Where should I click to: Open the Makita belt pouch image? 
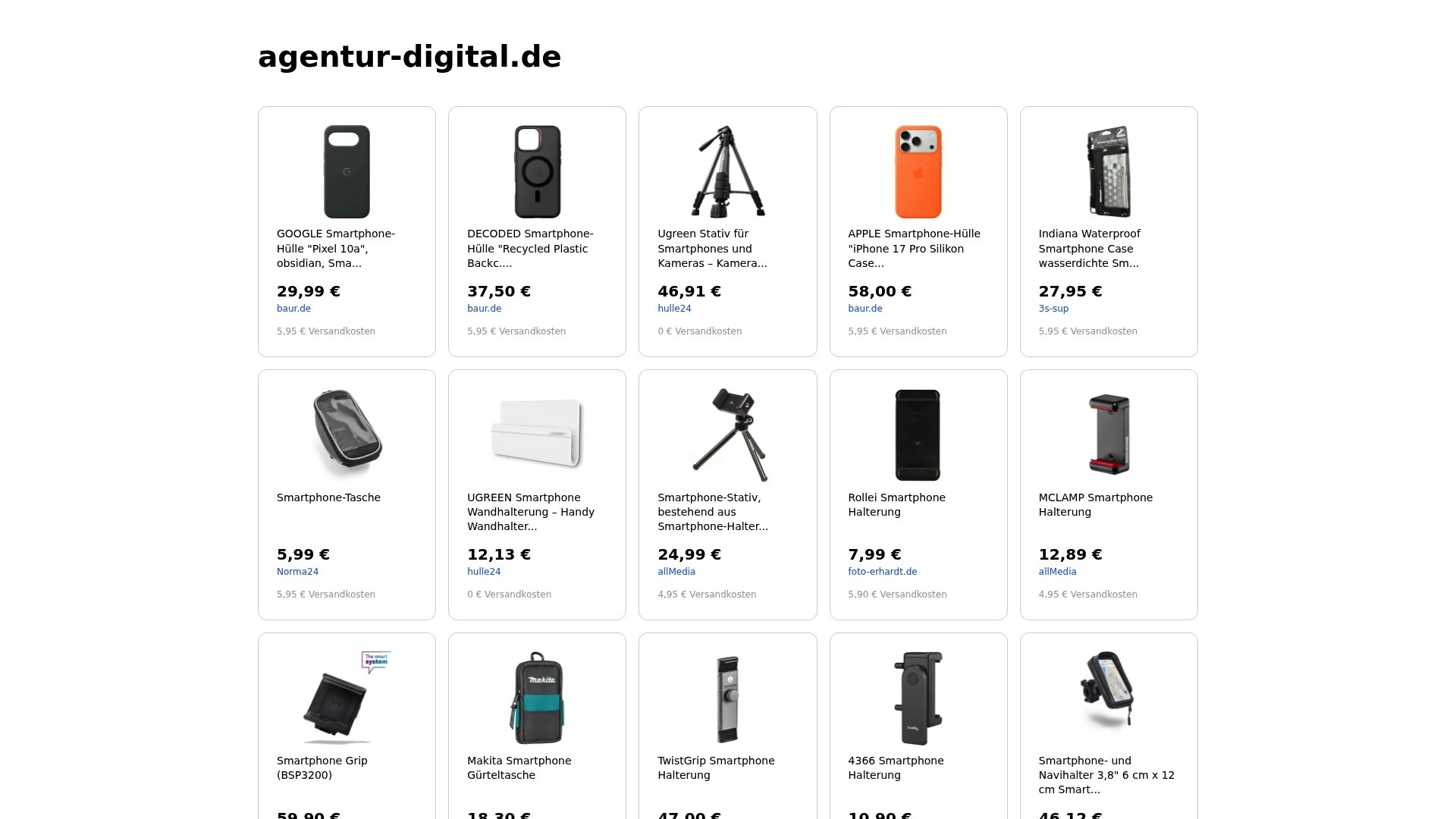(x=537, y=698)
